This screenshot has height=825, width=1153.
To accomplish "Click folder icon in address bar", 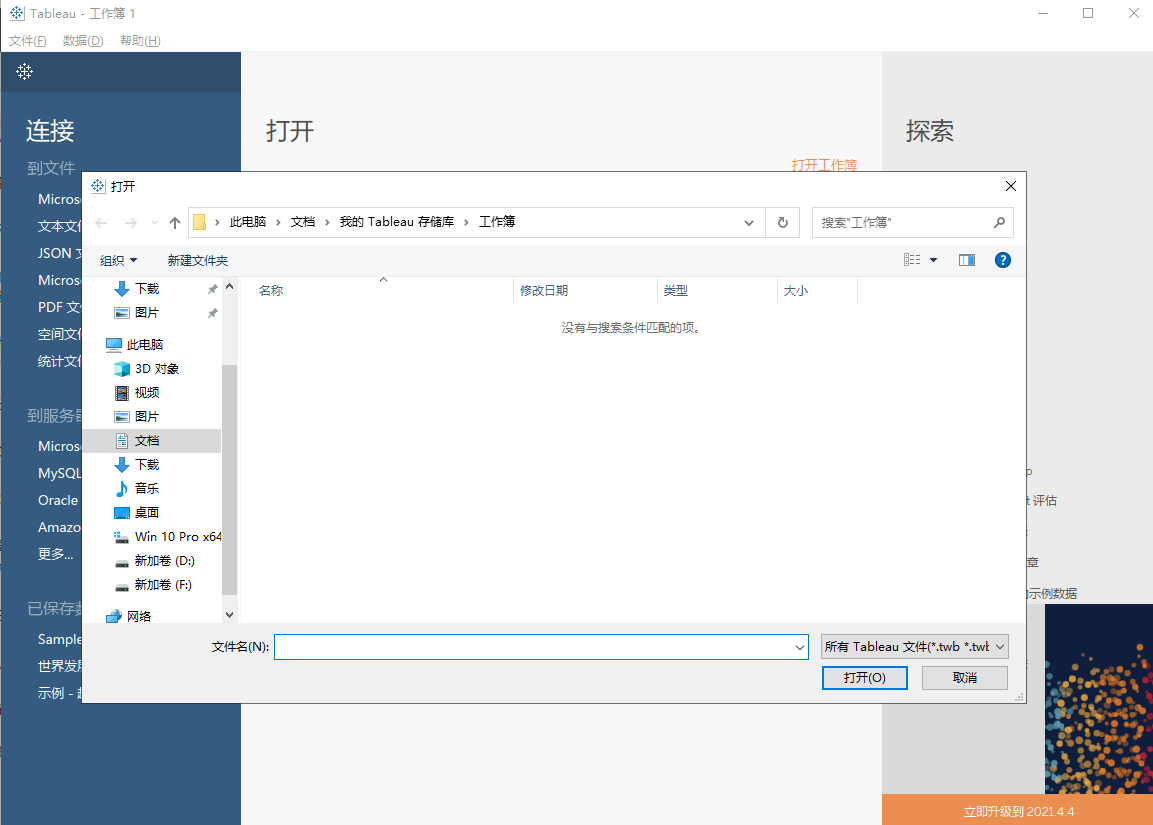I will pyautogui.click(x=199, y=222).
